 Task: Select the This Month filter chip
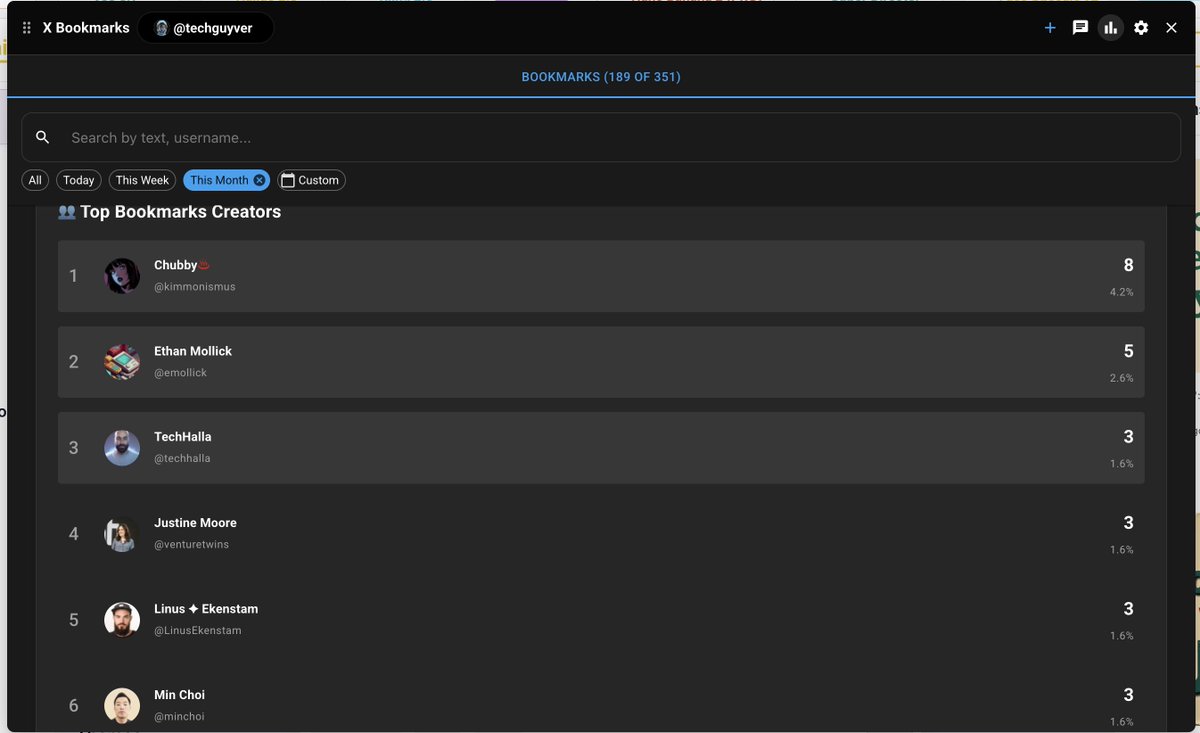point(220,180)
